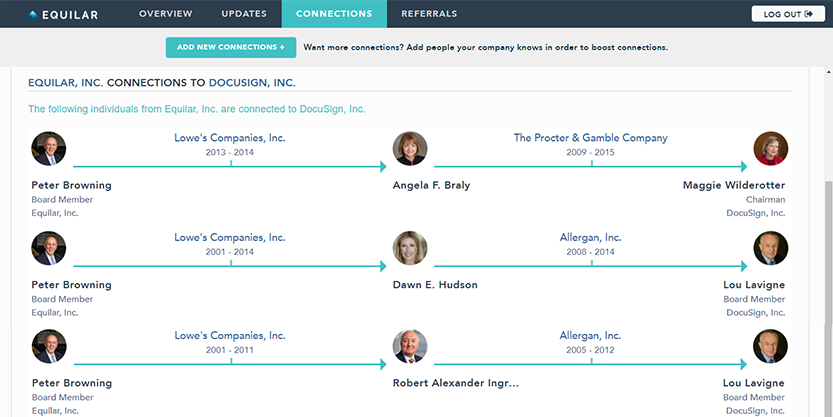Image resolution: width=833 pixels, height=417 pixels.
Task: Open Peter Browning's photo in first row
Action: click(48, 148)
